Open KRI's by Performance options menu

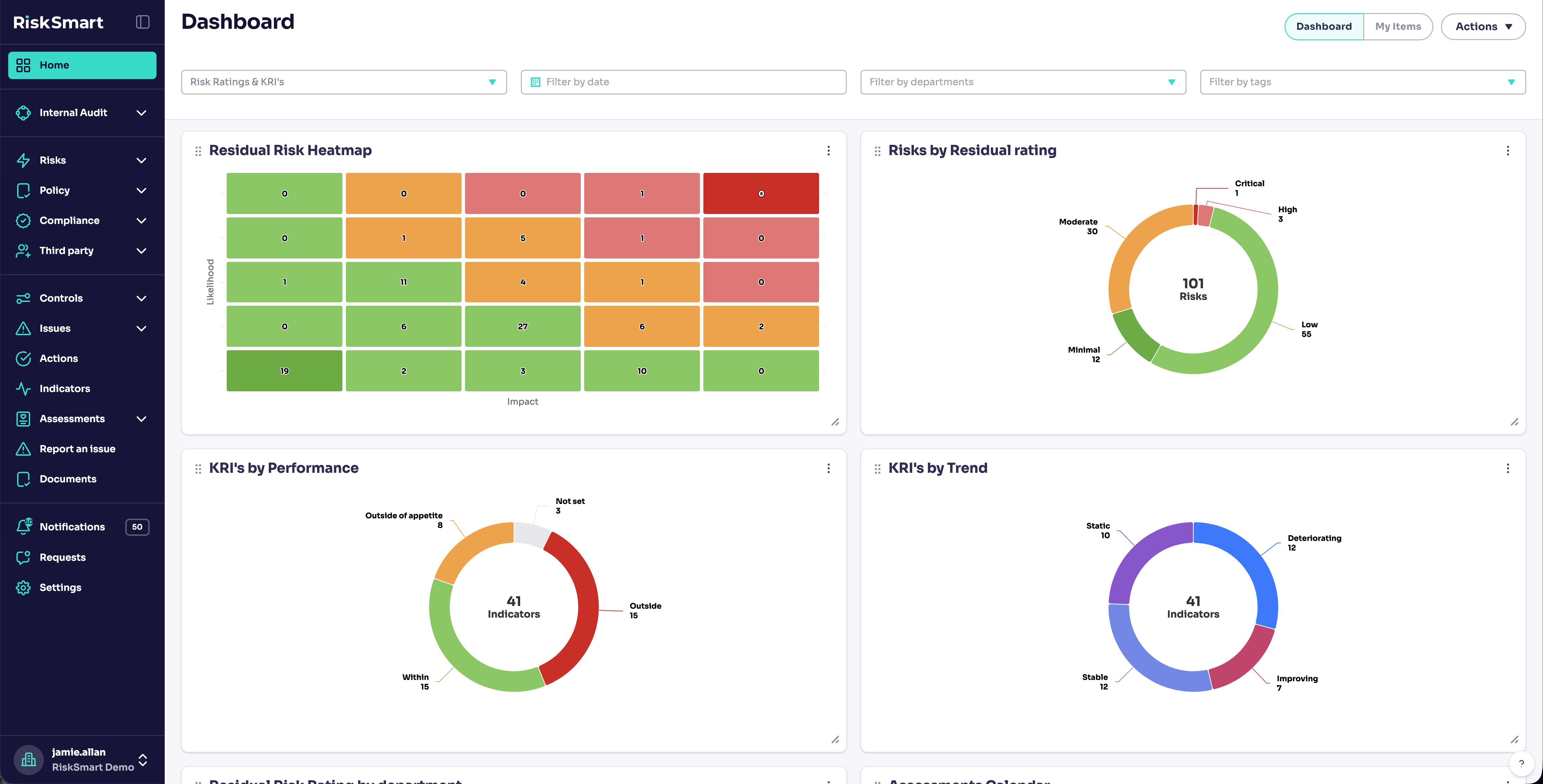coord(828,468)
